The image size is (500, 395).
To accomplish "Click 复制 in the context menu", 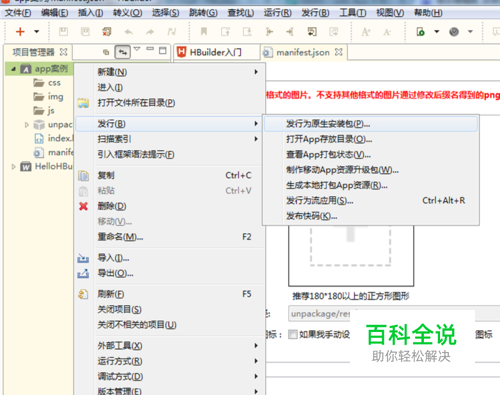I will click(170, 175).
